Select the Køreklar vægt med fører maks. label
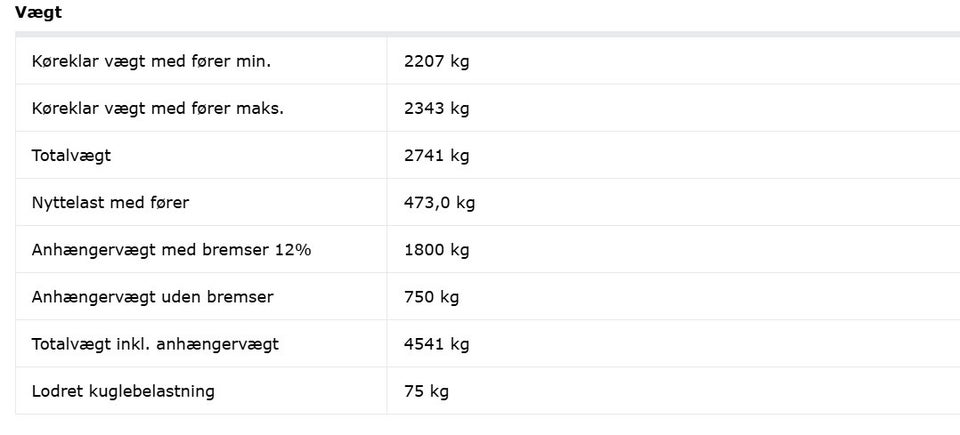 (x=157, y=108)
